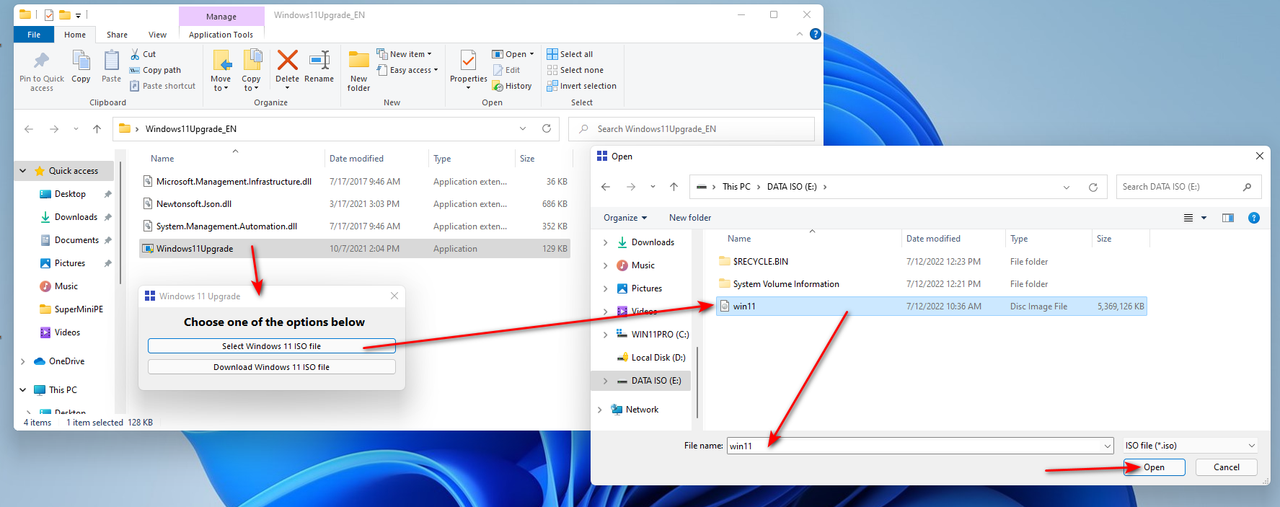Toggle preview pane icon in Open dialog
Screen dimensions: 1280x507
(x=1228, y=217)
